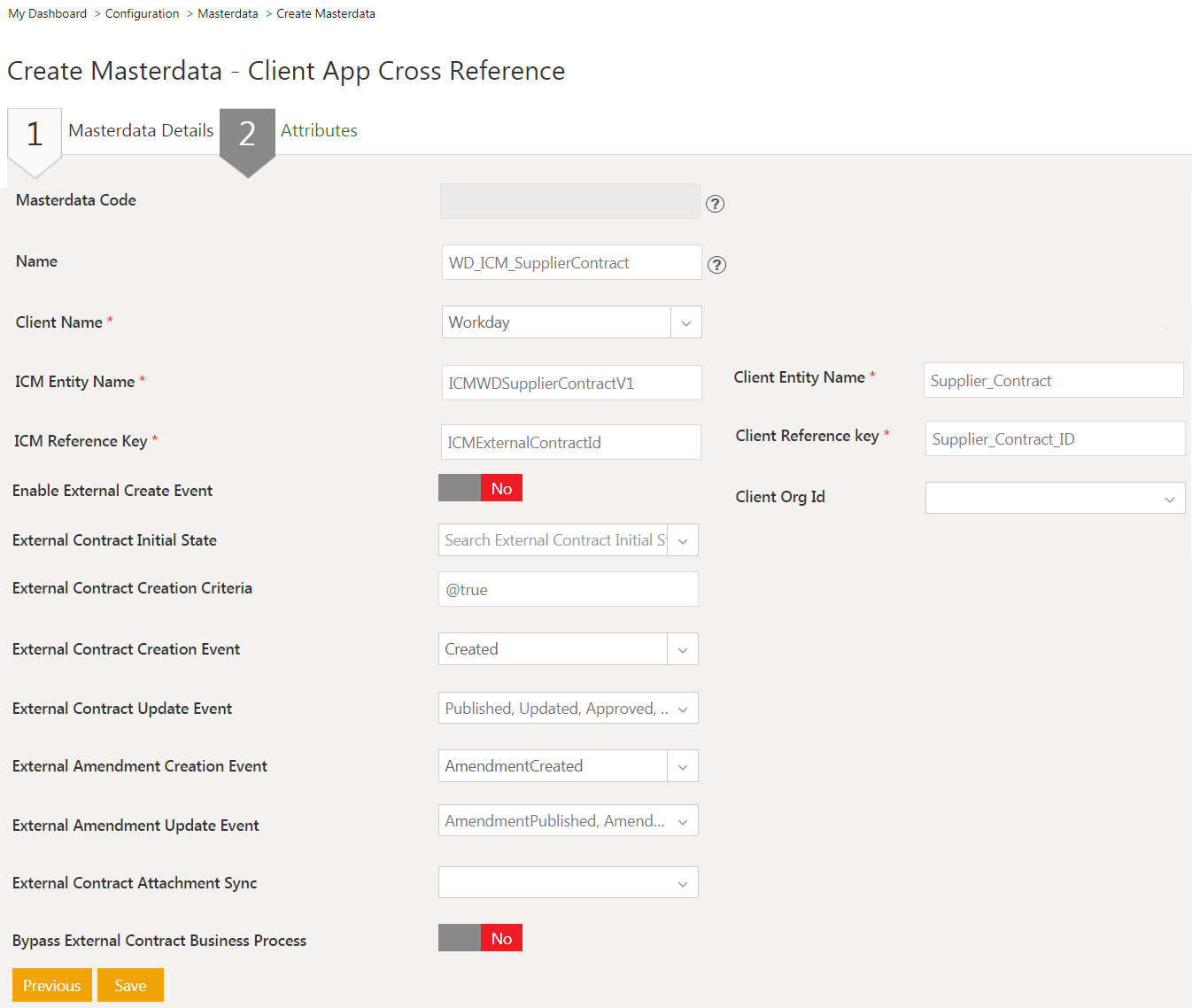Click the Previous button
1192x1008 pixels.
[51, 985]
